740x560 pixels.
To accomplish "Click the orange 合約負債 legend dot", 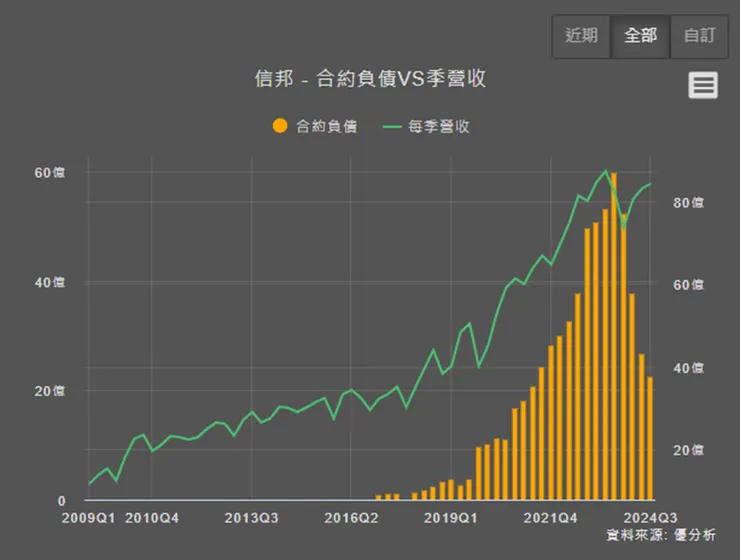I will pyautogui.click(x=280, y=126).
